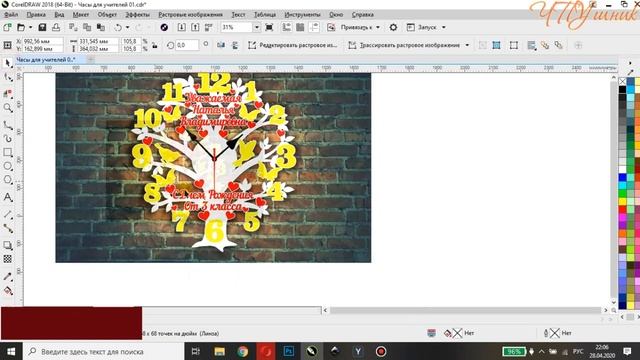Expand the Undo history dropdown arrow
The image size is (640, 360).
tap(127, 27)
